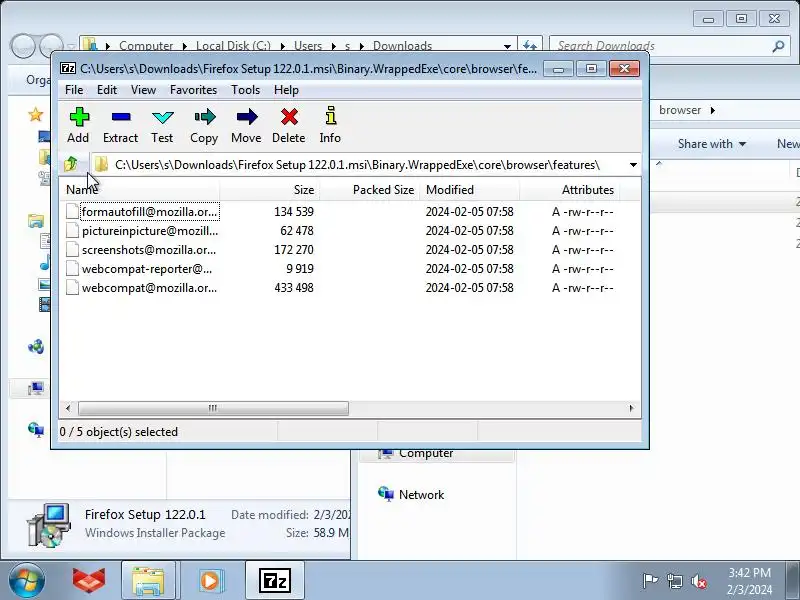This screenshot has width=800, height=600.
Task: Go up one folder level in 7-Zip
Action: coord(70,164)
